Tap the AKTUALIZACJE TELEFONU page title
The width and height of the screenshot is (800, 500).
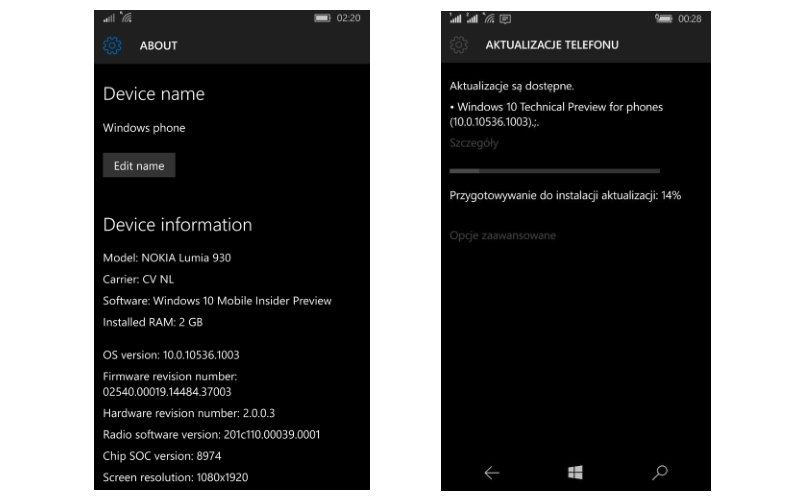pyautogui.click(x=552, y=45)
